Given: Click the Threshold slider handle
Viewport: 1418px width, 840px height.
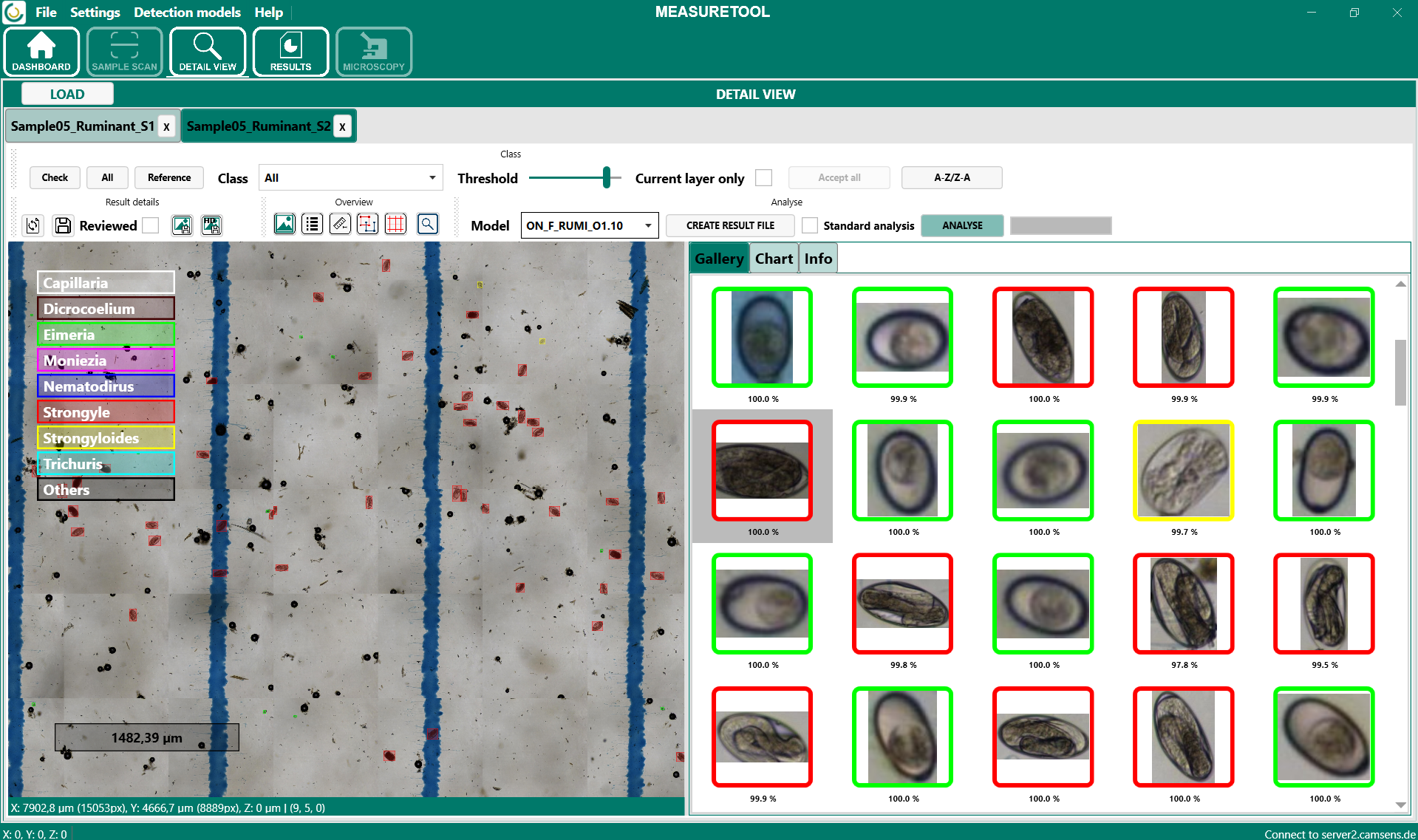Looking at the screenshot, I should click(x=607, y=178).
